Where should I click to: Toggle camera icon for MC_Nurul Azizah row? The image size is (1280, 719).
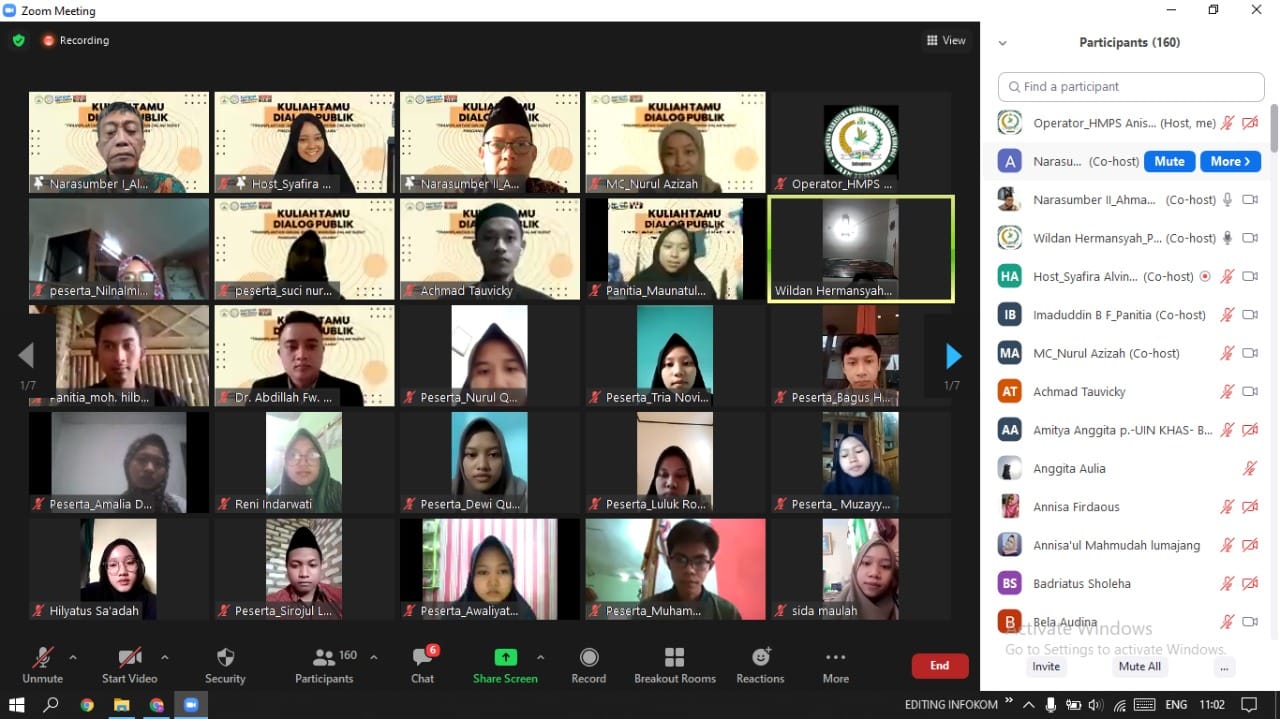point(1250,353)
